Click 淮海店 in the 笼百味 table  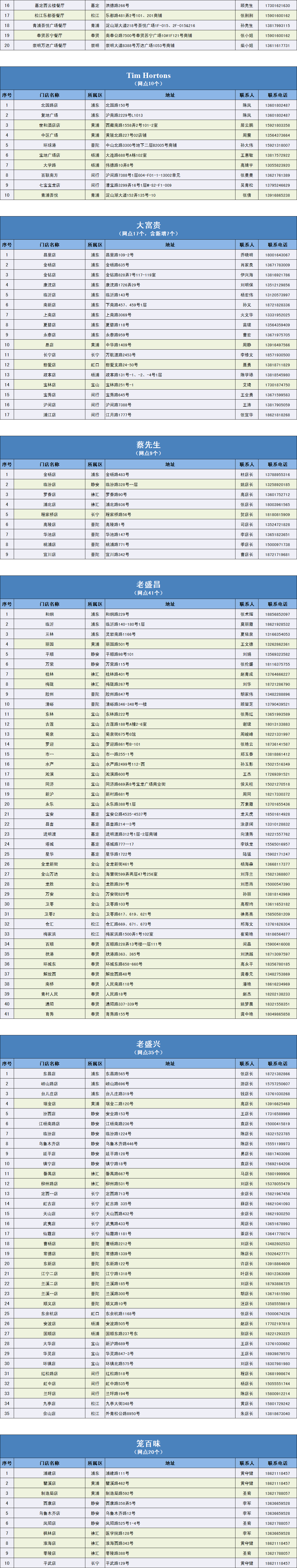[49, 1543]
